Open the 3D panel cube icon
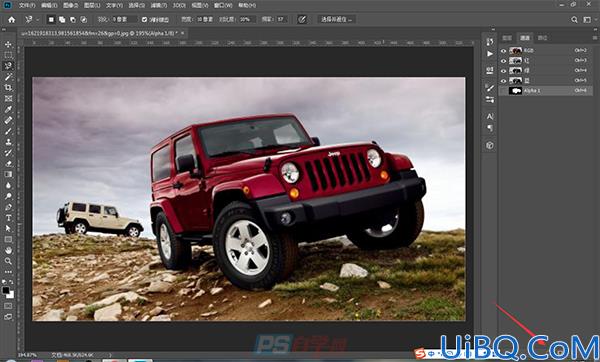The height and width of the screenshot is (362, 600). (x=490, y=145)
